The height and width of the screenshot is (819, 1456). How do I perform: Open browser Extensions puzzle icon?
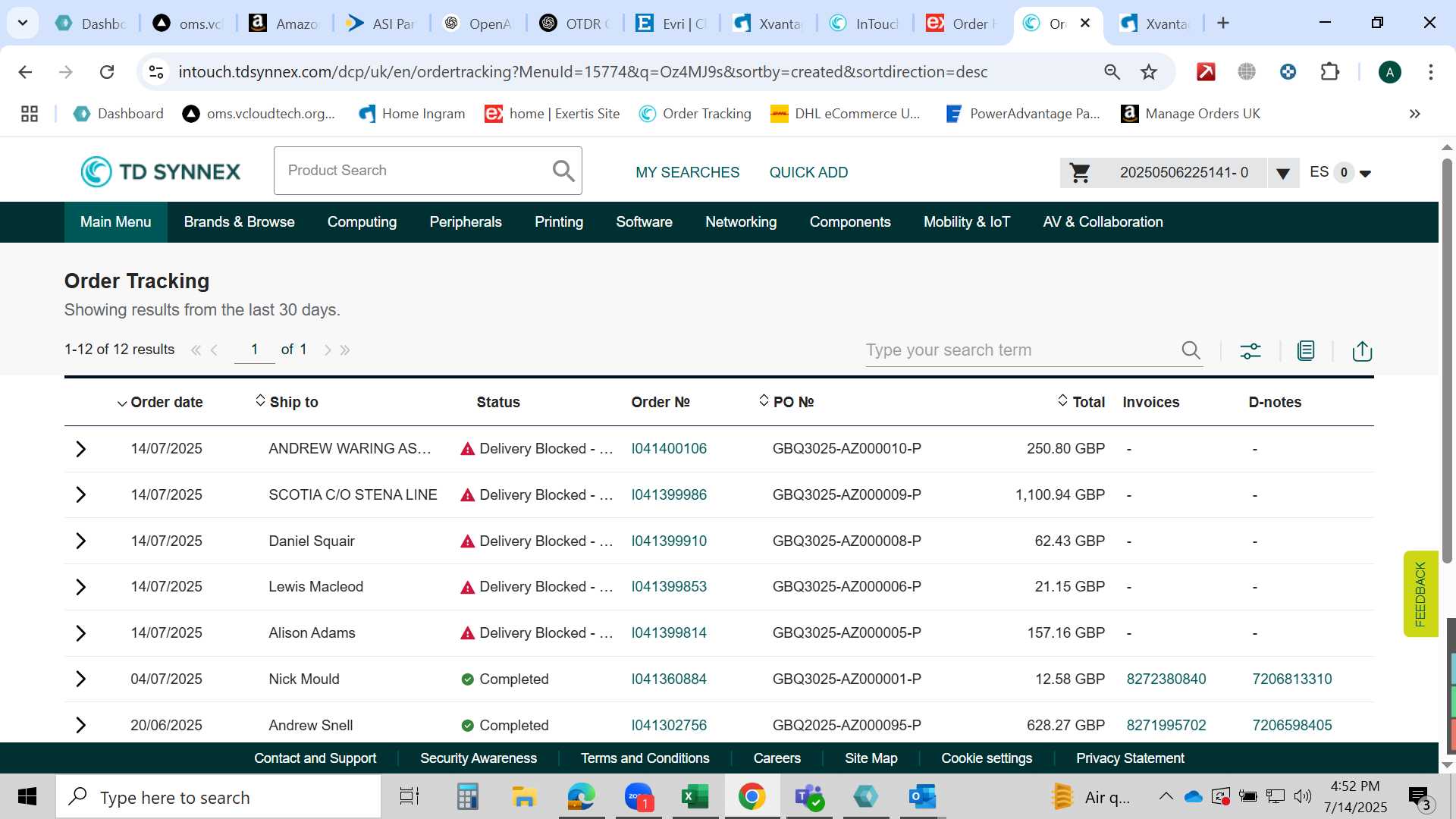(1329, 72)
